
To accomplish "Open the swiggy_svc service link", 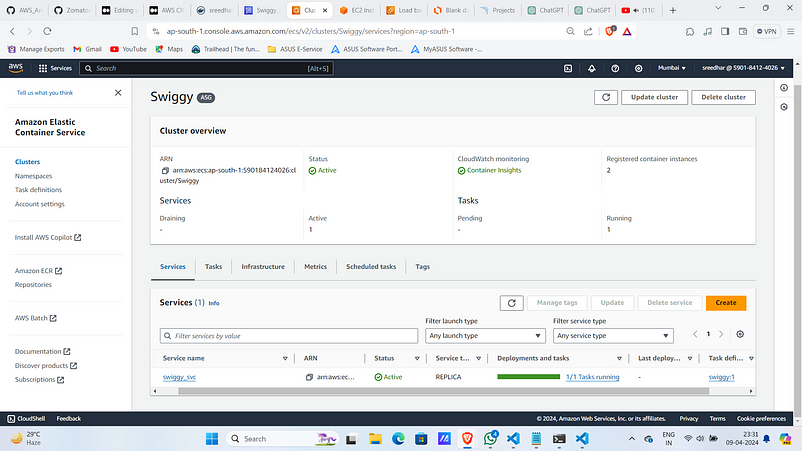I will click(179, 377).
